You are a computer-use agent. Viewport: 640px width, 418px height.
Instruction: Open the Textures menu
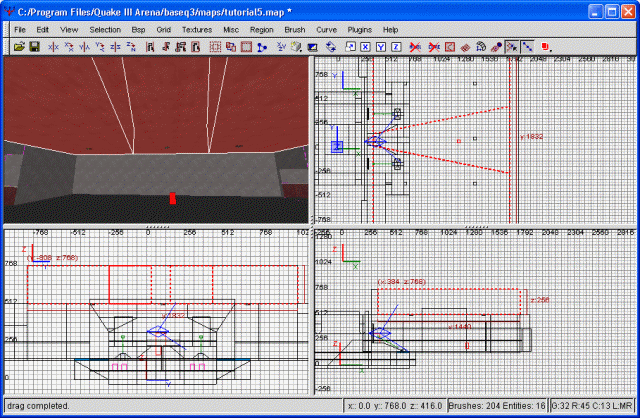197,30
